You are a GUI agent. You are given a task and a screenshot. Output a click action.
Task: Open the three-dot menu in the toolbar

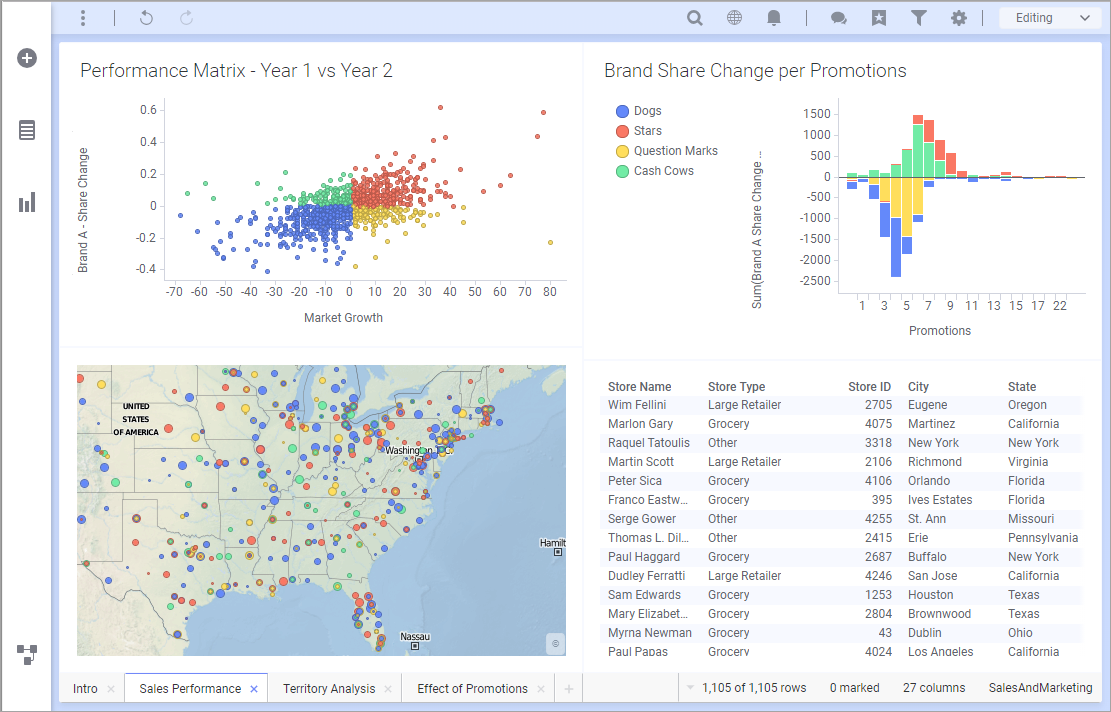83,17
